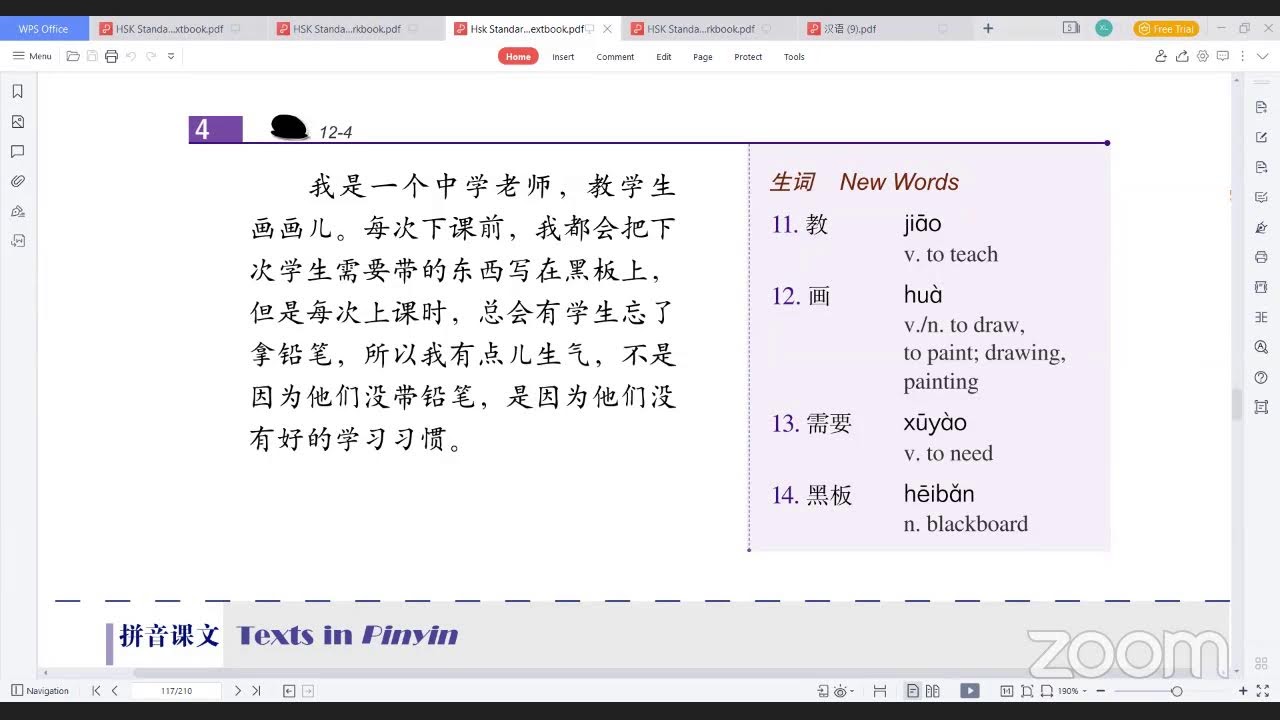Select the Protect ribbon tab
1280x720 pixels.
(x=748, y=57)
